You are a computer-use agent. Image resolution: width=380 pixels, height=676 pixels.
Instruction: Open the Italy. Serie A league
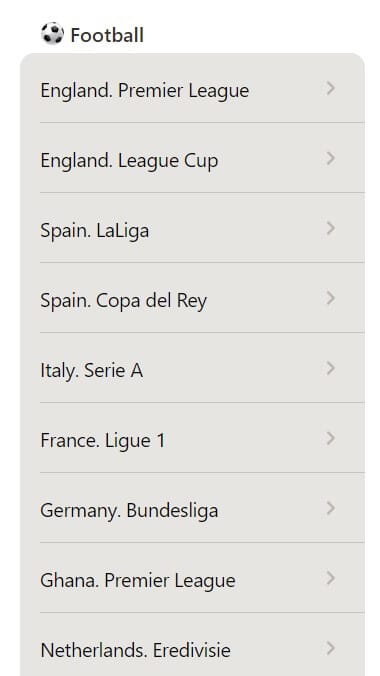[x=192, y=368]
